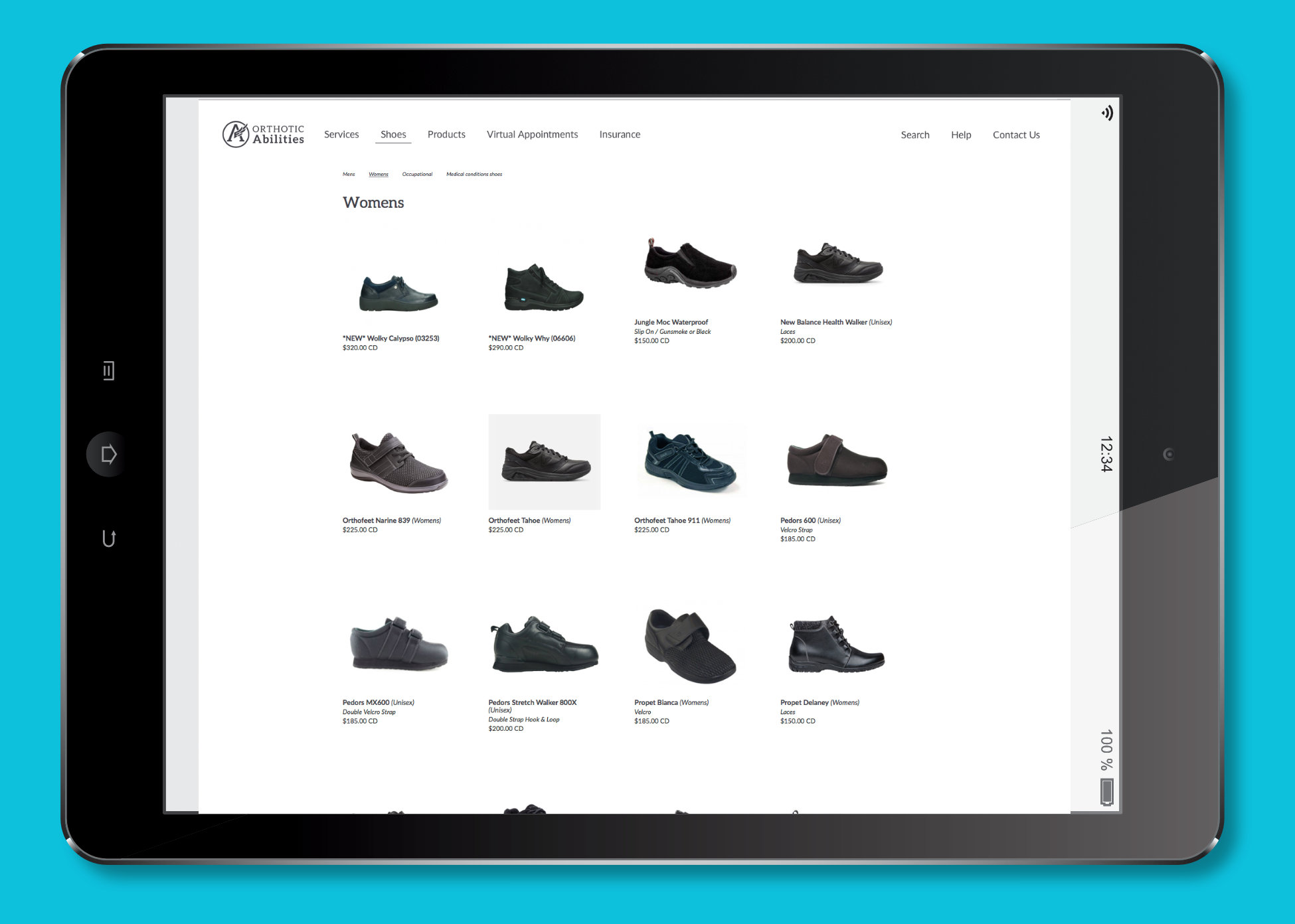Click the Pedors 600 (Unisex) title
The width and height of the screenshot is (1295, 924).
[810, 520]
